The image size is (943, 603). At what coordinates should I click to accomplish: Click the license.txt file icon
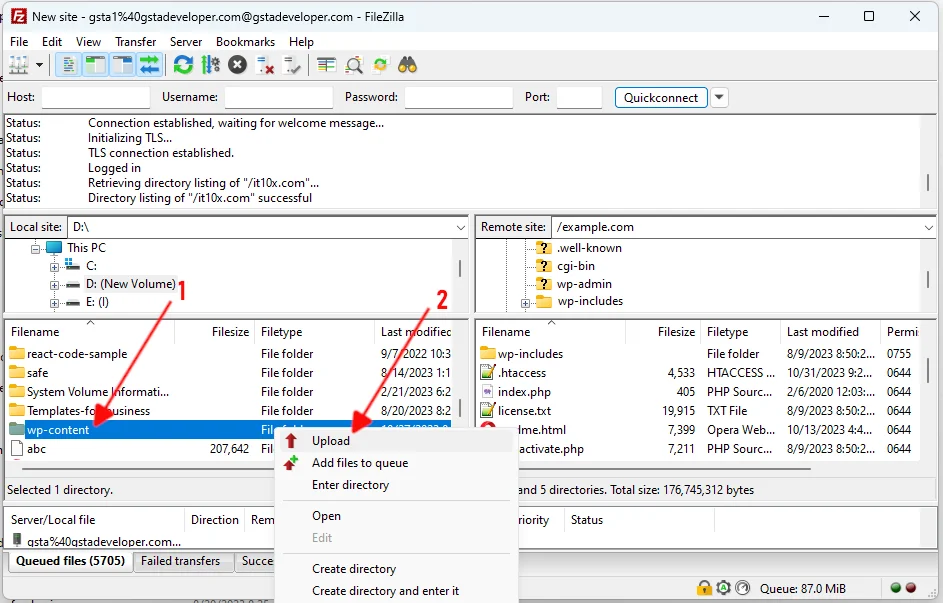[x=488, y=411]
